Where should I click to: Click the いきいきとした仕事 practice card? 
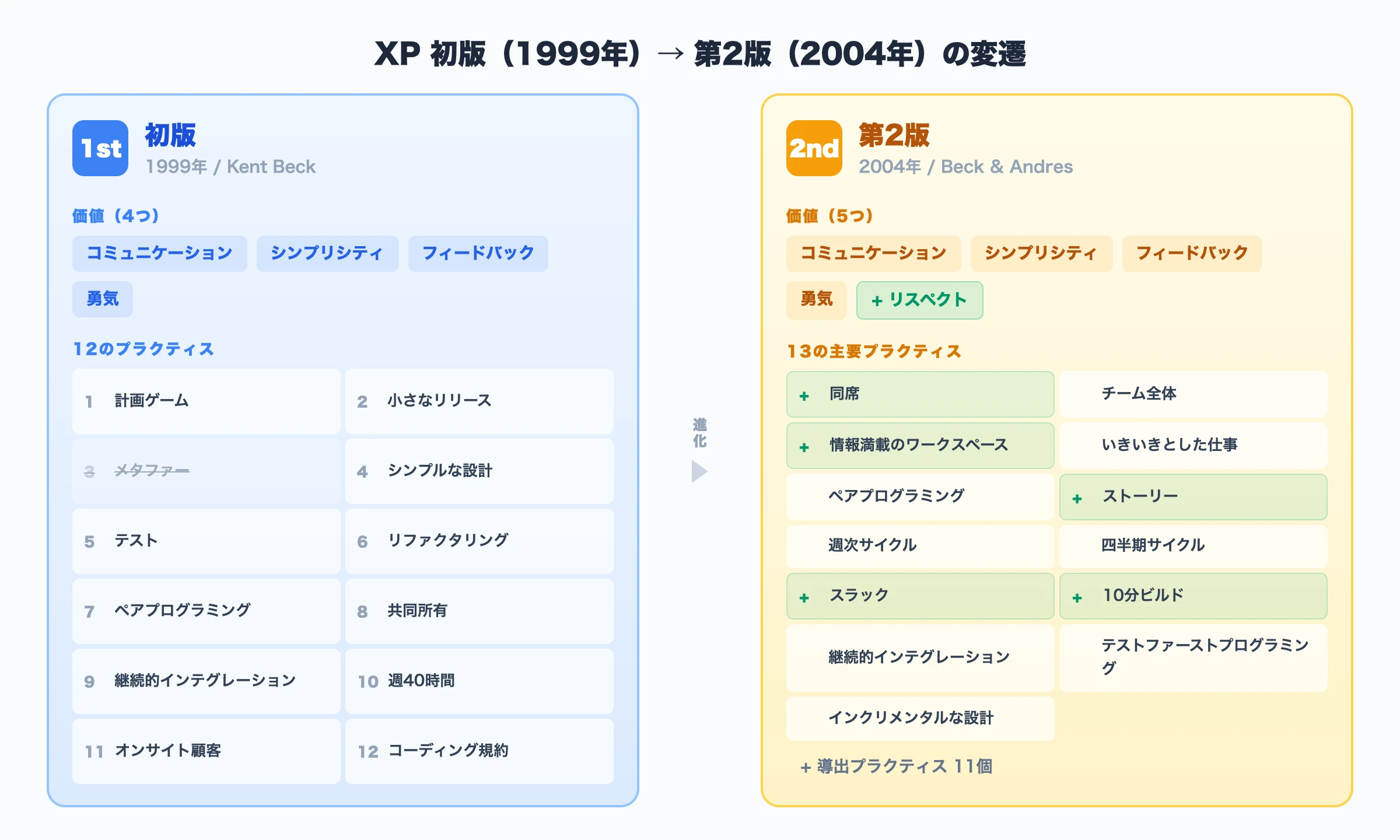click(1193, 446)
